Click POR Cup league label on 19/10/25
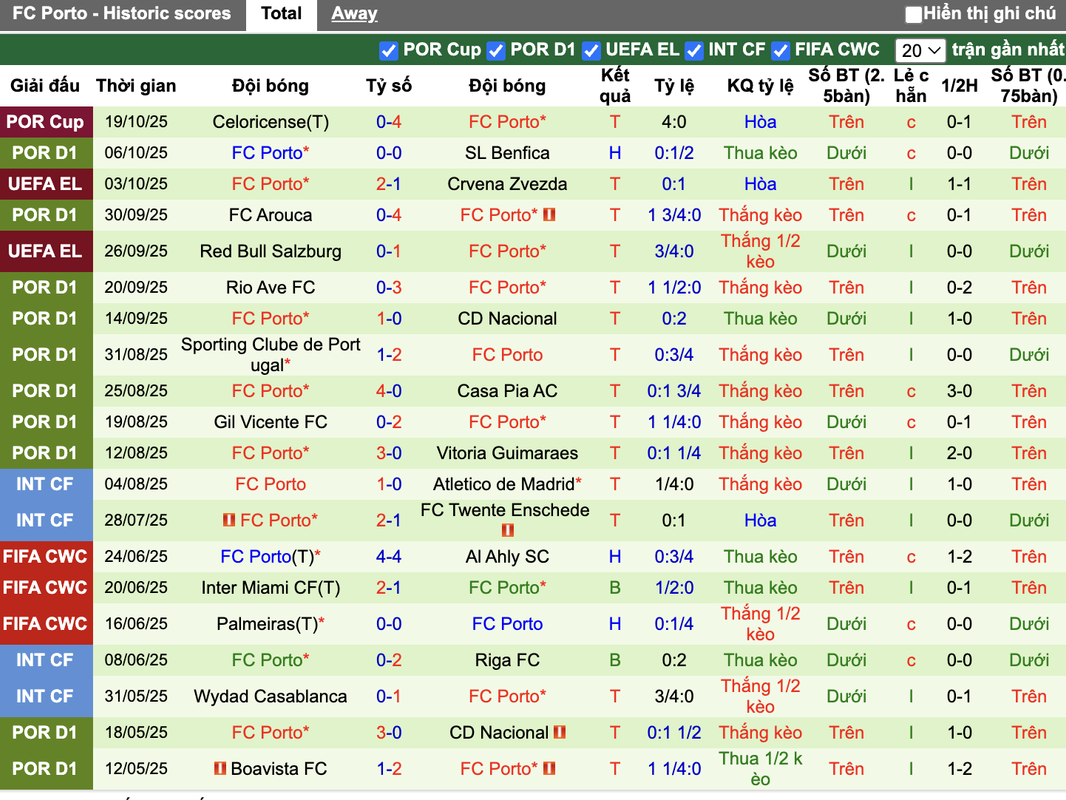The width and height of the screenshot is (1066, 800). [46, 122]
